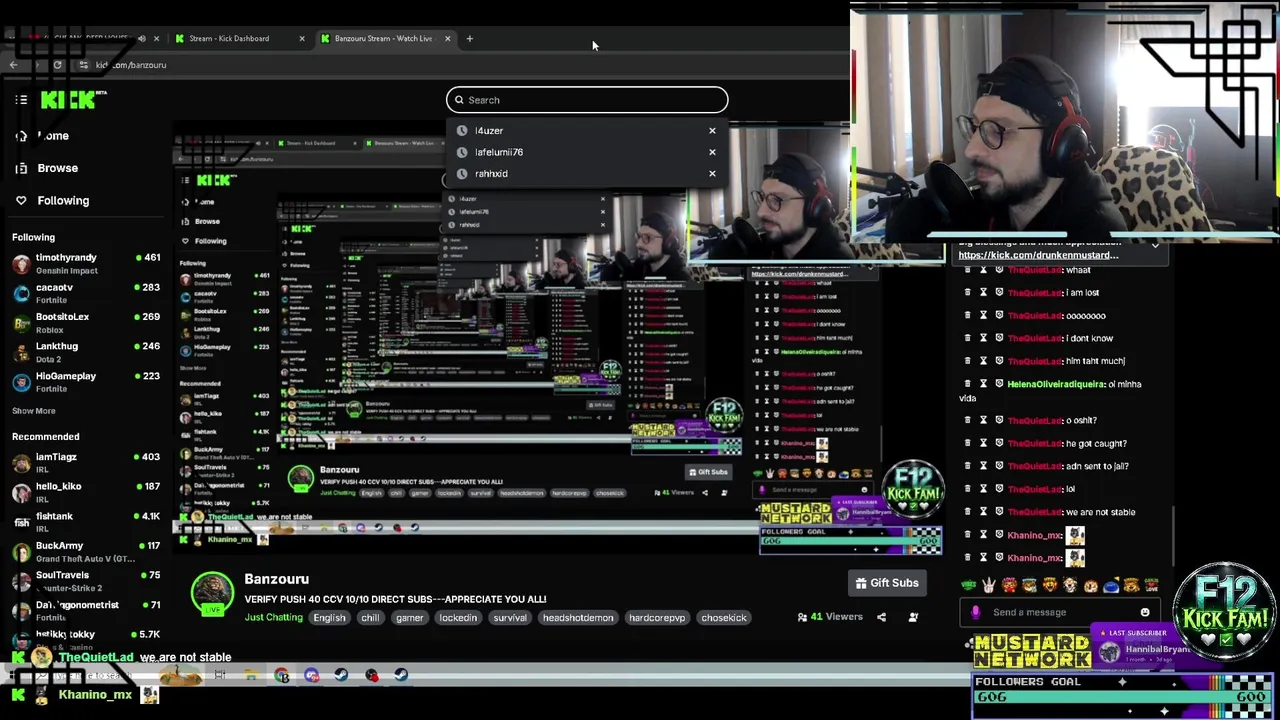Open BuckArmy recommended channel
The width and height of the screenshot is (1280, 720).
pyautogui.click(x=86, y=552)
